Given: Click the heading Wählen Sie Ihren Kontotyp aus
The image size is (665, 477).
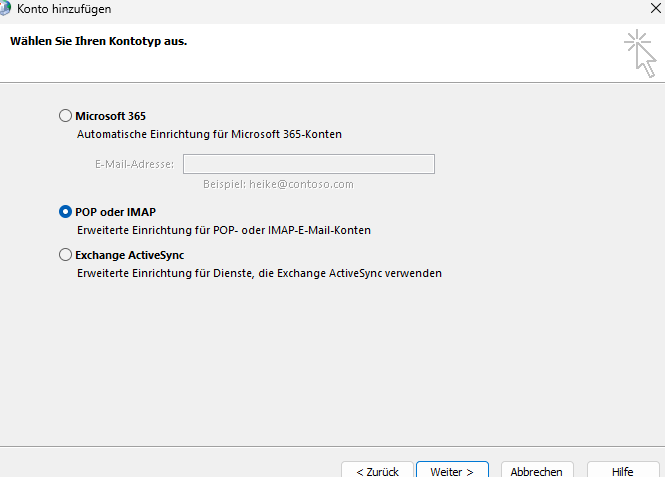Looking at the screenshot, I should click(98, 42).
